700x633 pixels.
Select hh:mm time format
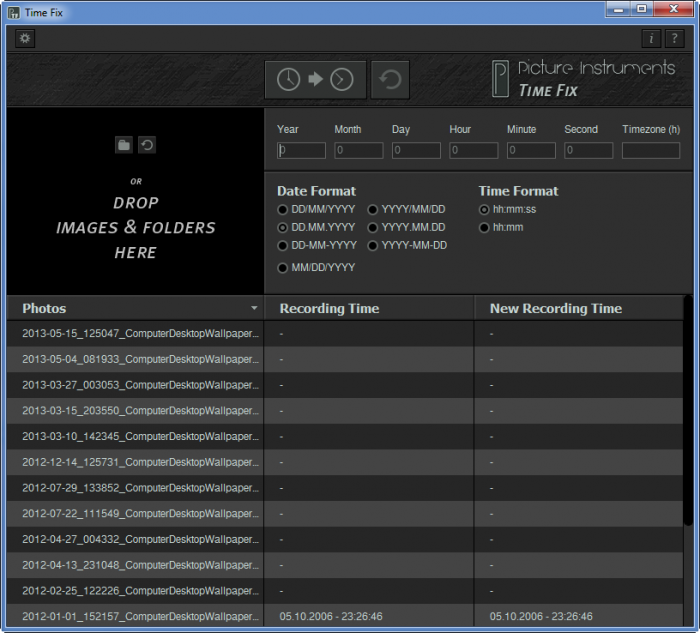[x=485, y=228]
